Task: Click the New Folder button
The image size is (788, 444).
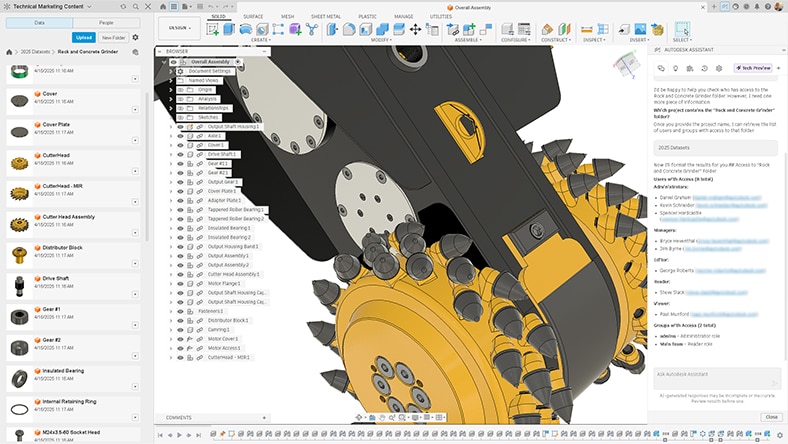Action: click(x=114, y=37)
